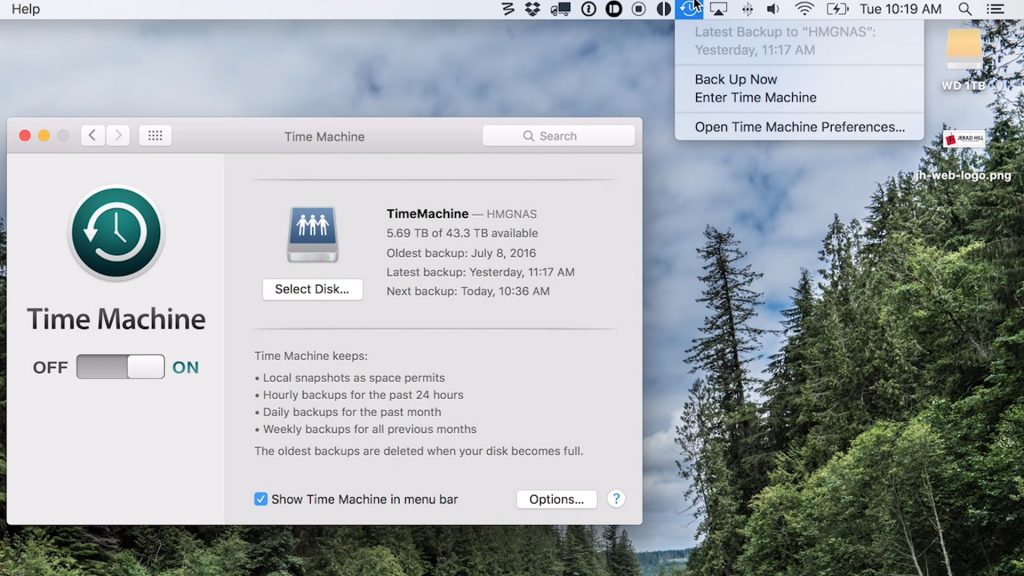Select the jh-web-logo.png desktop file
This screenshot has height=576, width=1024.
(x=964, y=157)
